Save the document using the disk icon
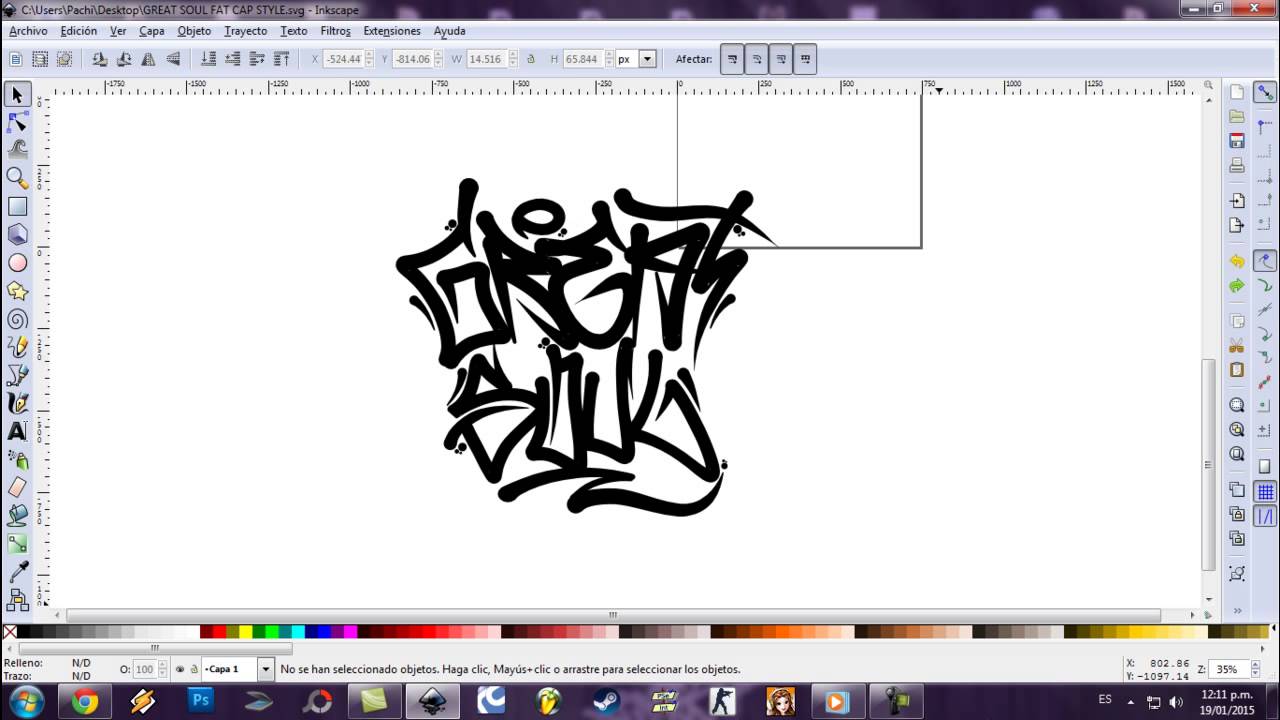The image size is (1280, 720). 1237,140
